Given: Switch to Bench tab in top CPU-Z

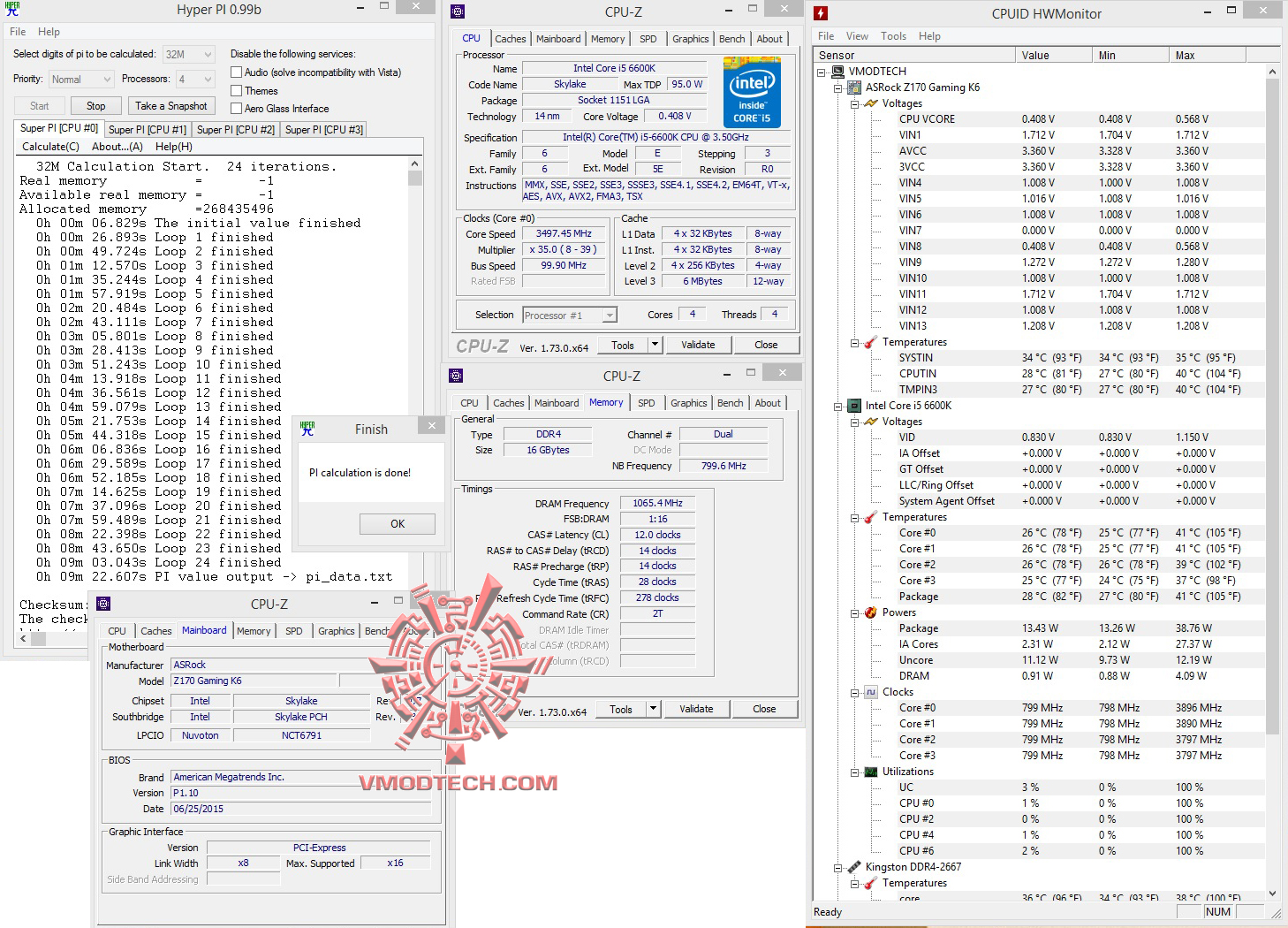Looking at the screenshot, I should point(731,39).
